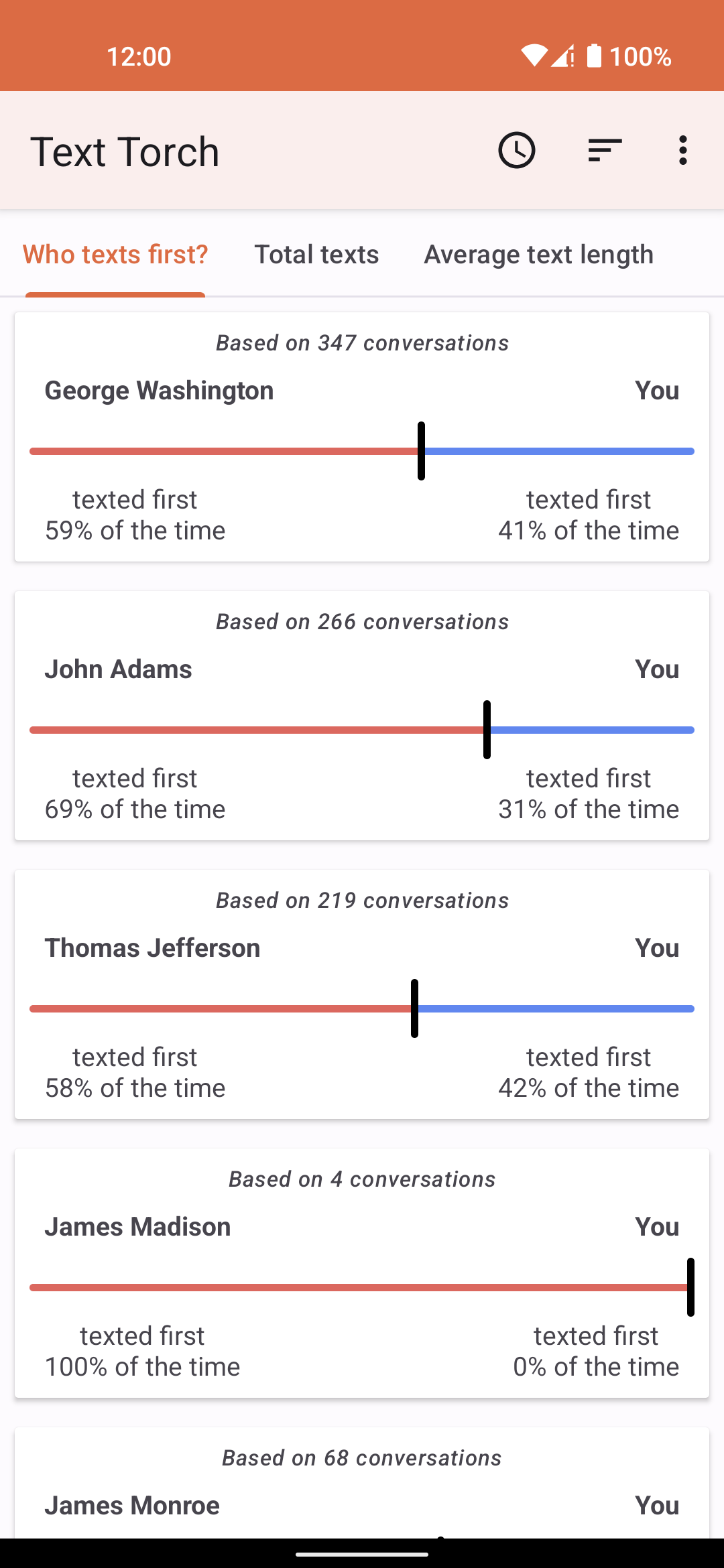Click John Adams' black slider marker

[x=487, y=730]
